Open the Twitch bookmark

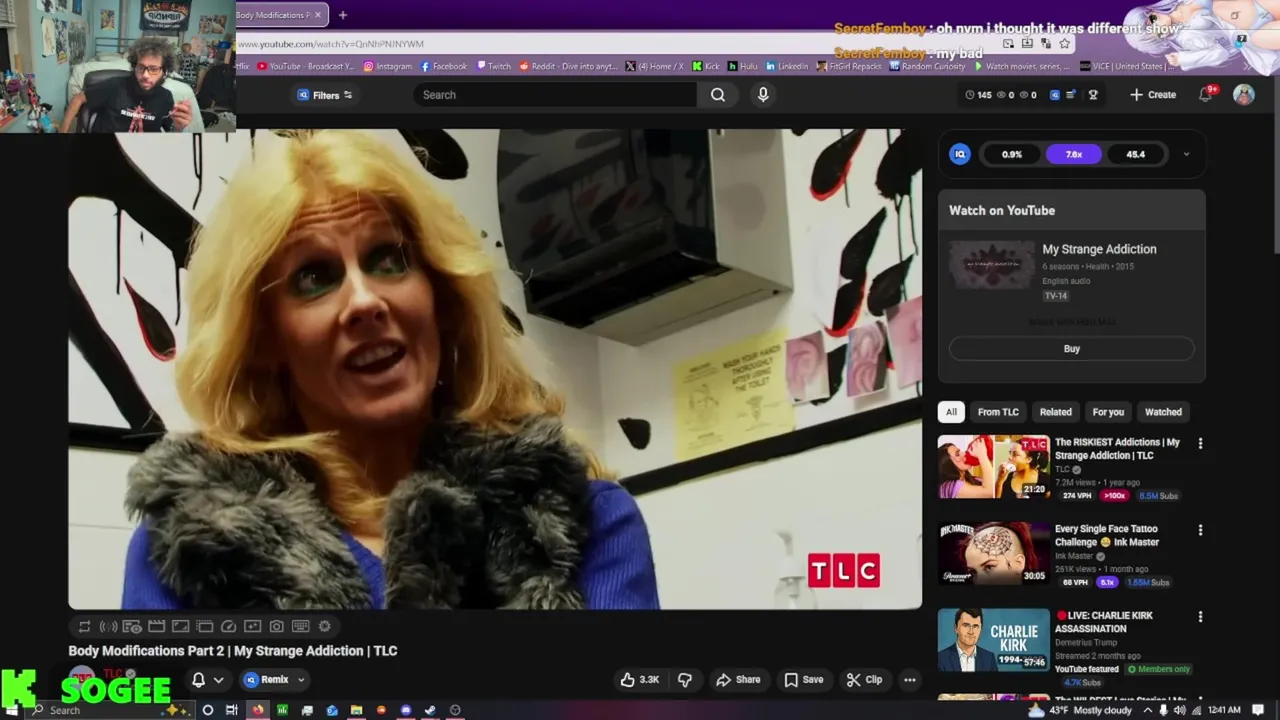(494, 66)
